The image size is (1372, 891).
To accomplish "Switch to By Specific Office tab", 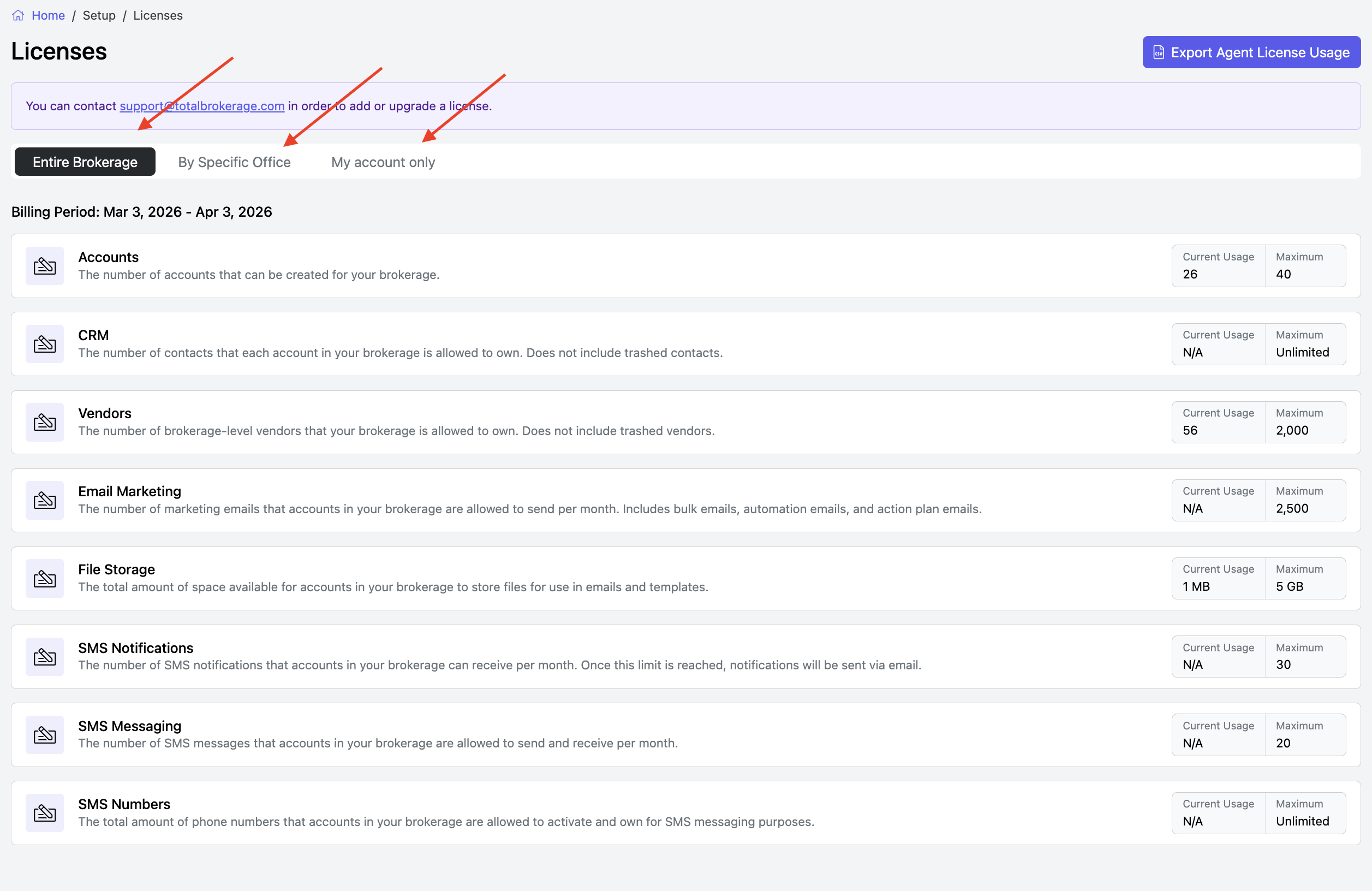I will click(234, 162).
